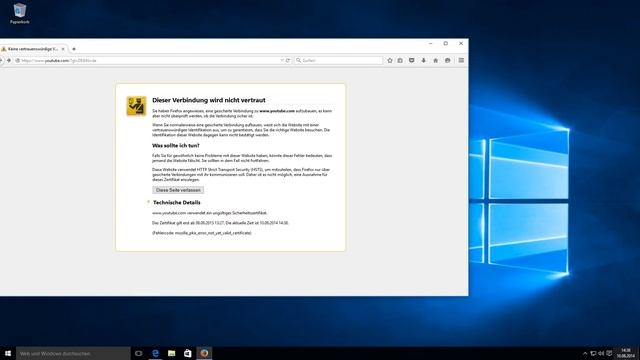Click the network tray icon
Image resolution: width=640 pixels, height=360 pixels.
(x=593, y=353)
